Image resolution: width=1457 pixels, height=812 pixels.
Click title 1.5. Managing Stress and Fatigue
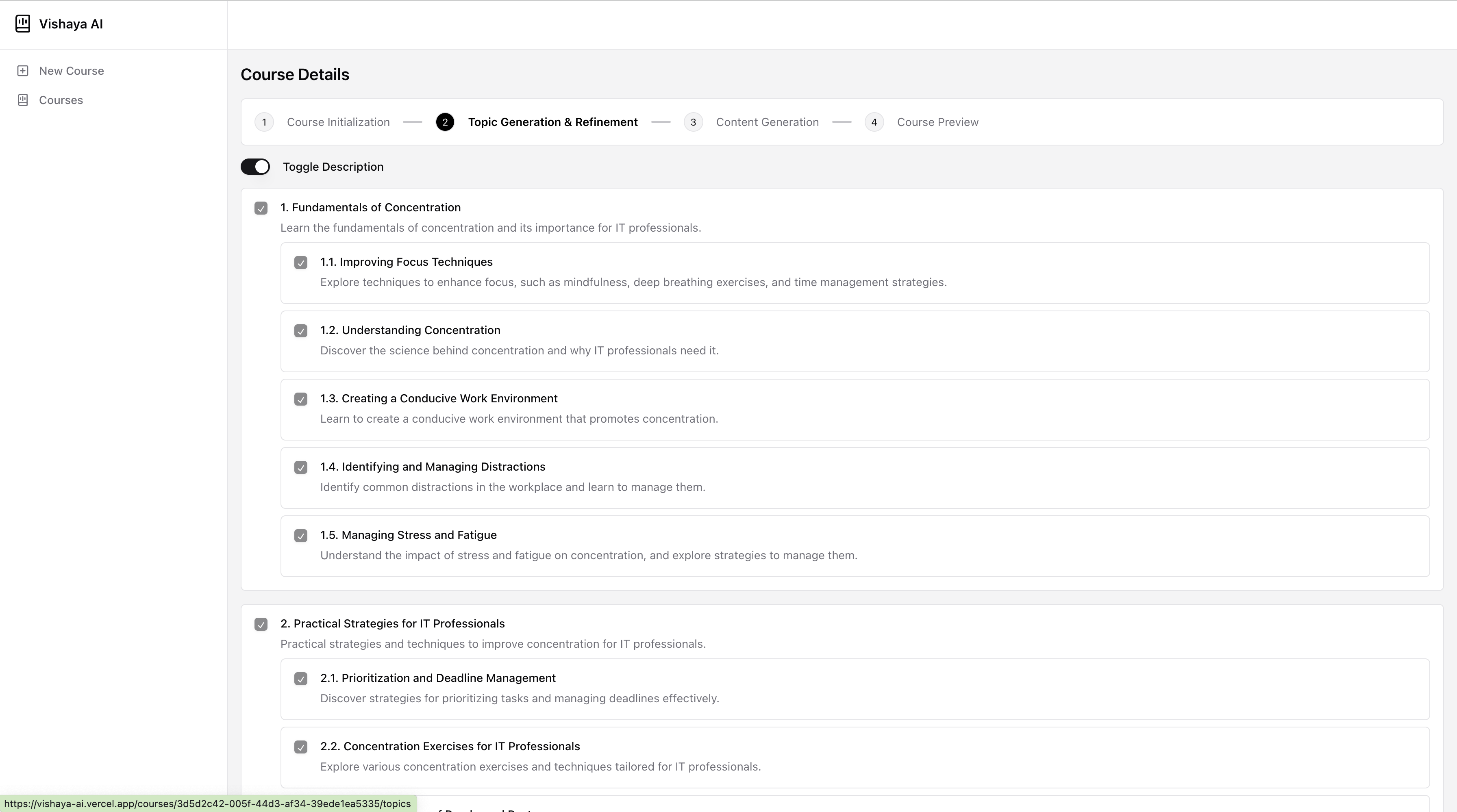(409, 535)
